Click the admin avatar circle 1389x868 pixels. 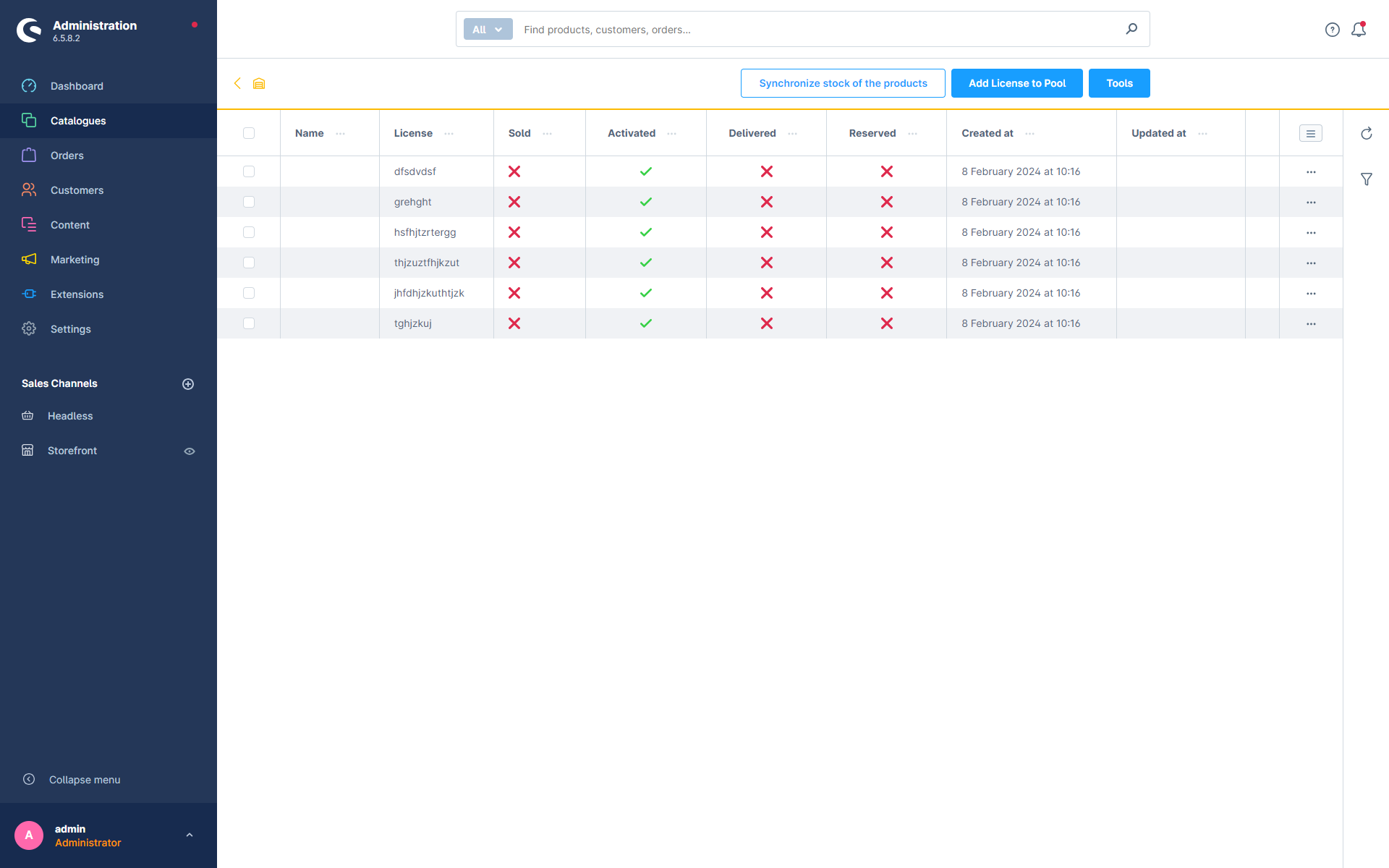(x=29, y=835)
